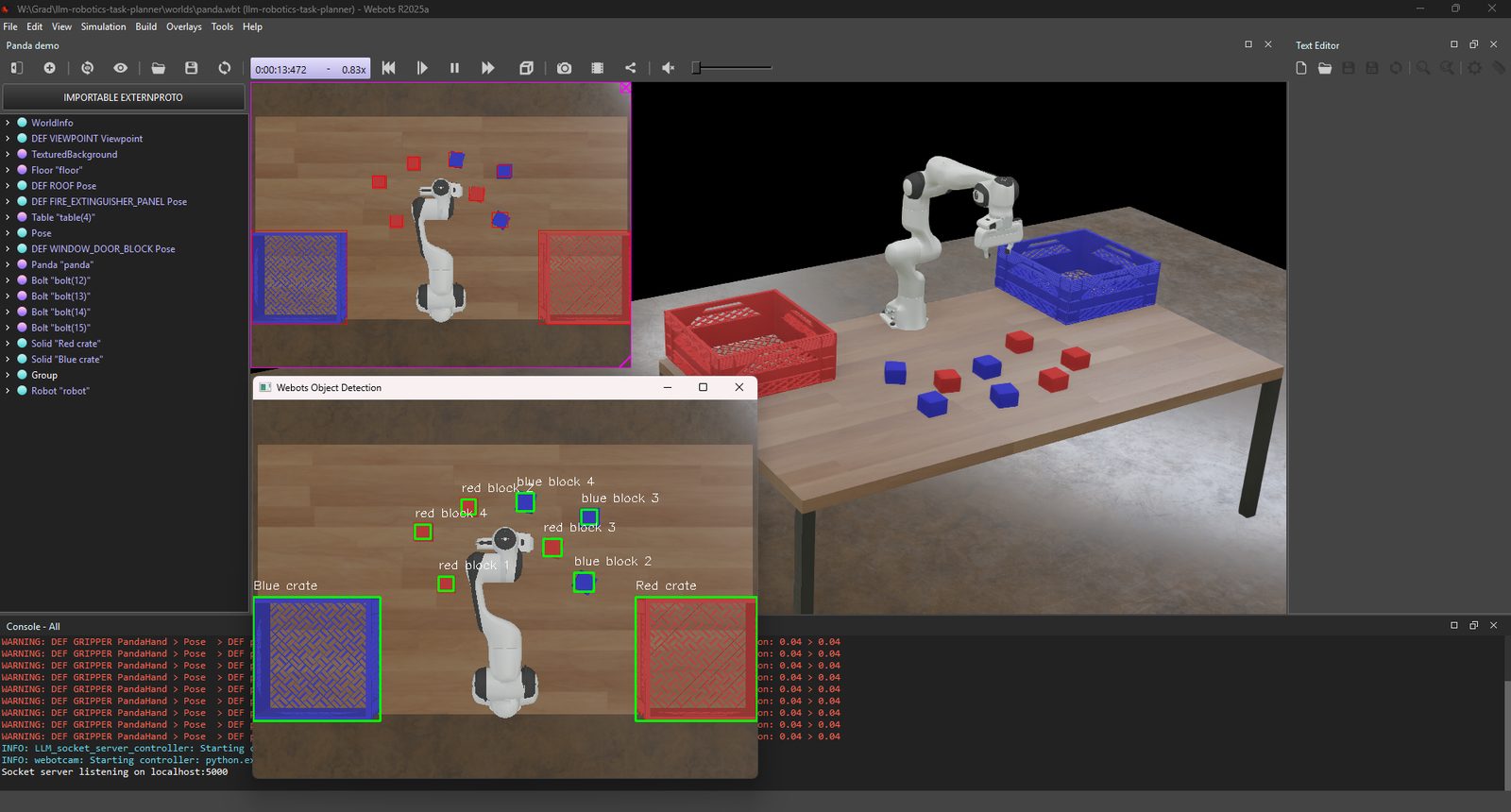Image resolution: width=1511 pixels, height=812 pixels.
Task: Expand the Solid "Red crate" node
Action: (x=8, y=344)
